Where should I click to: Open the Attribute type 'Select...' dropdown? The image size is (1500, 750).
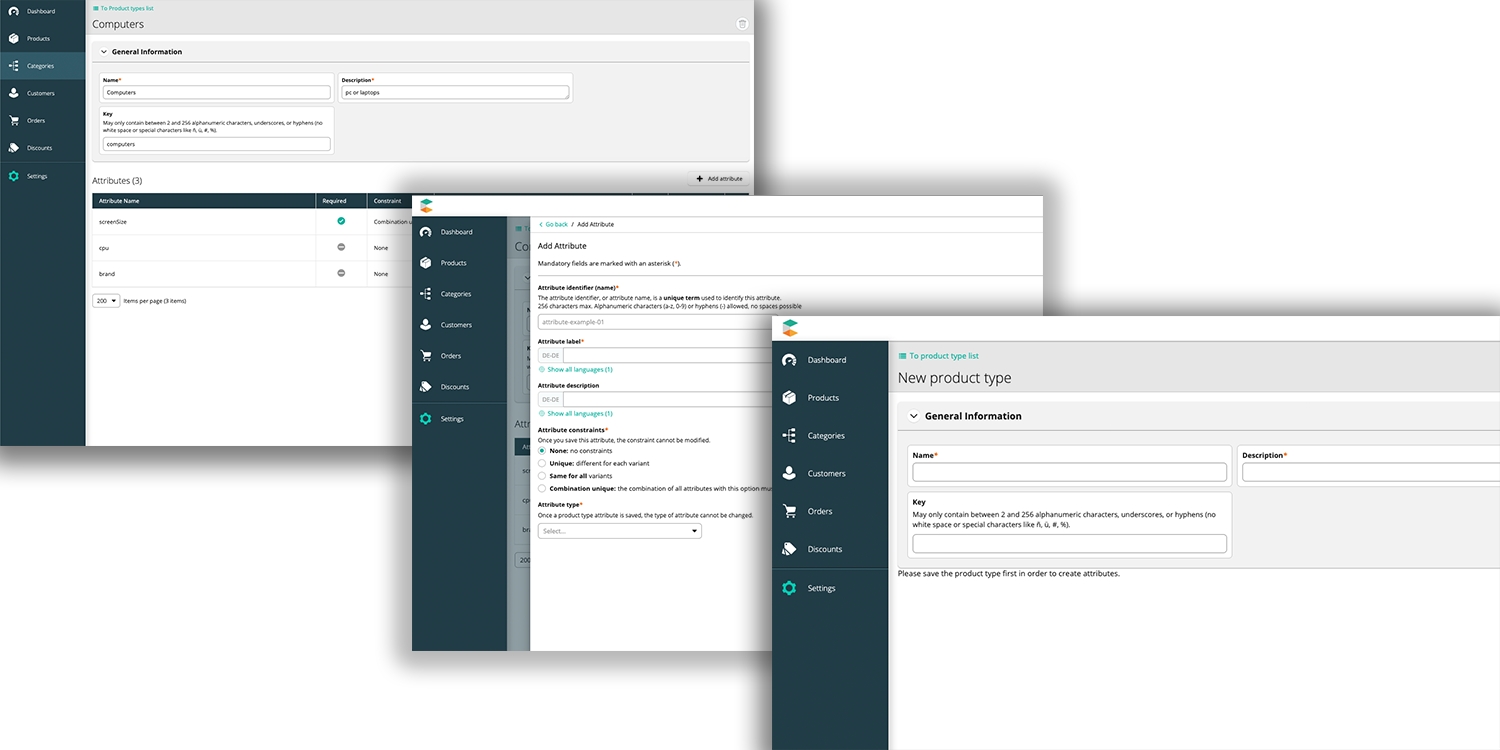pyautogui.click(x=620, y=531)
